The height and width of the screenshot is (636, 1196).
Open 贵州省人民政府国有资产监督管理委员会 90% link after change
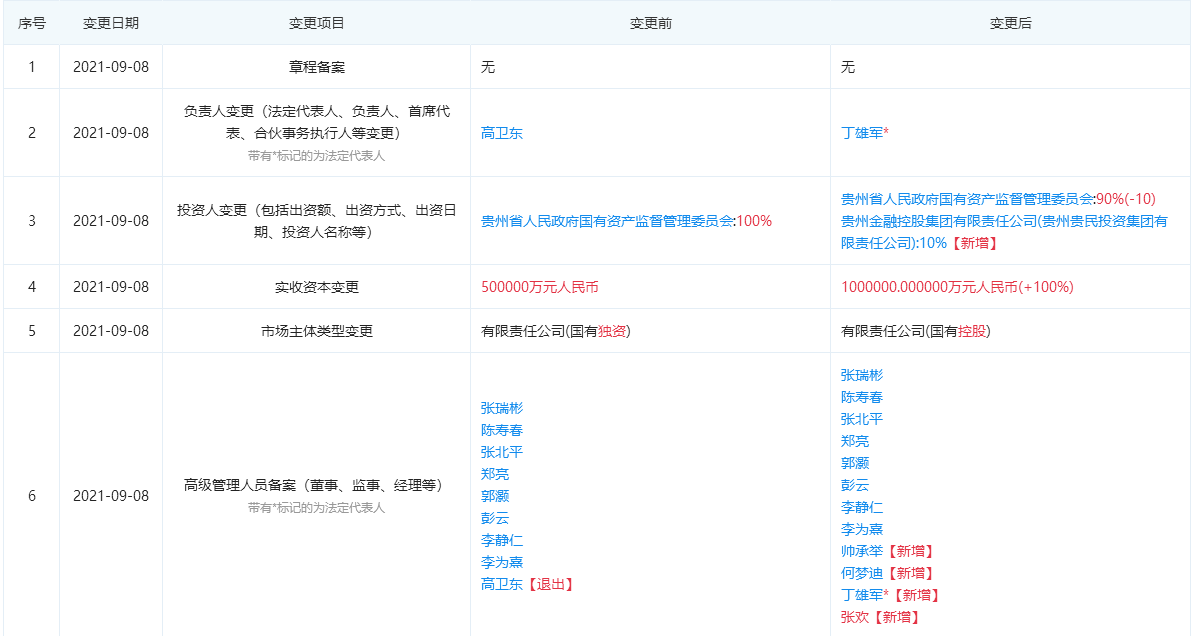(967, 199)
